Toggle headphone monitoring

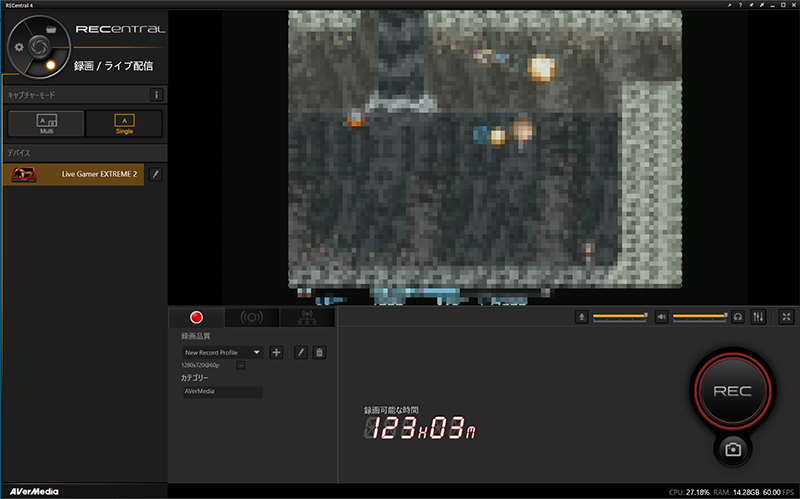tap(738, 317)
